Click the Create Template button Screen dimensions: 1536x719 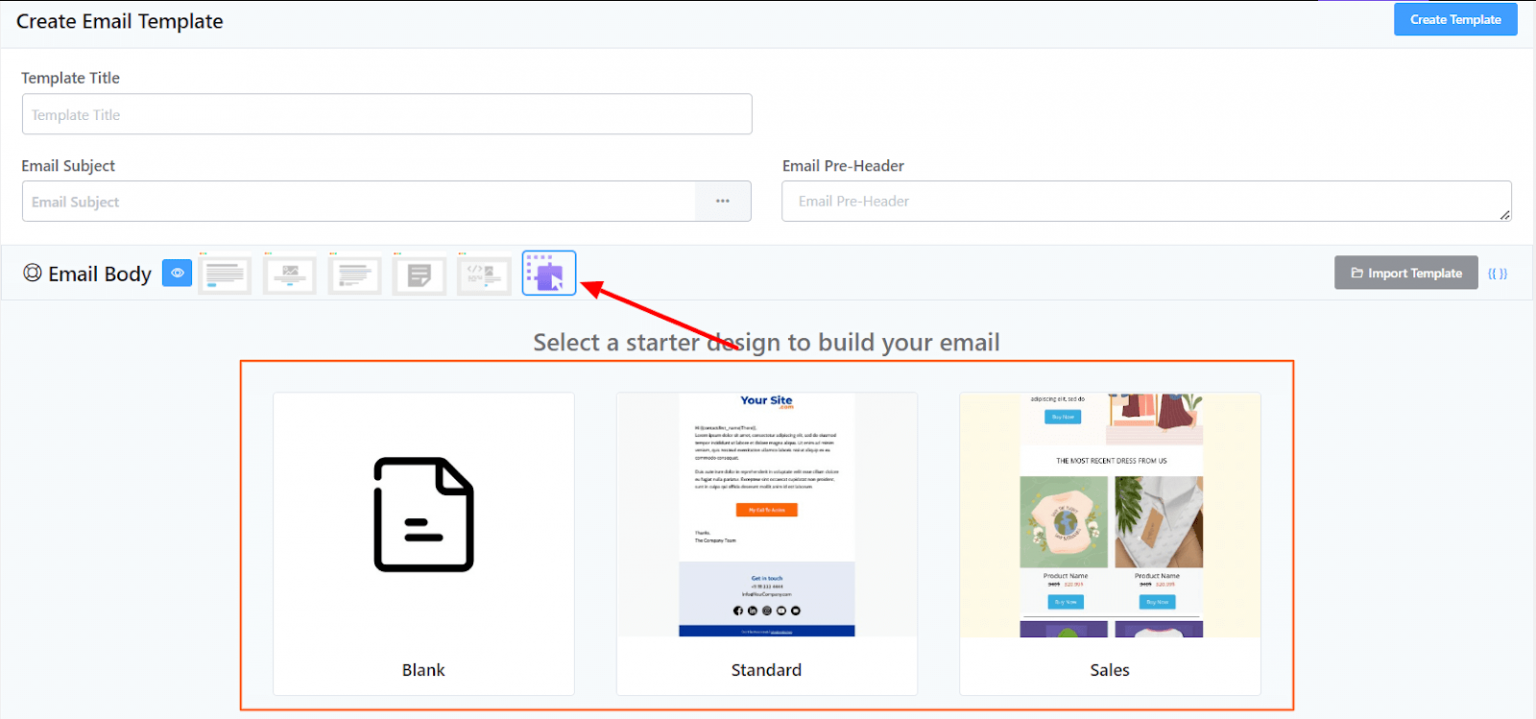[x=1455, y=19]
